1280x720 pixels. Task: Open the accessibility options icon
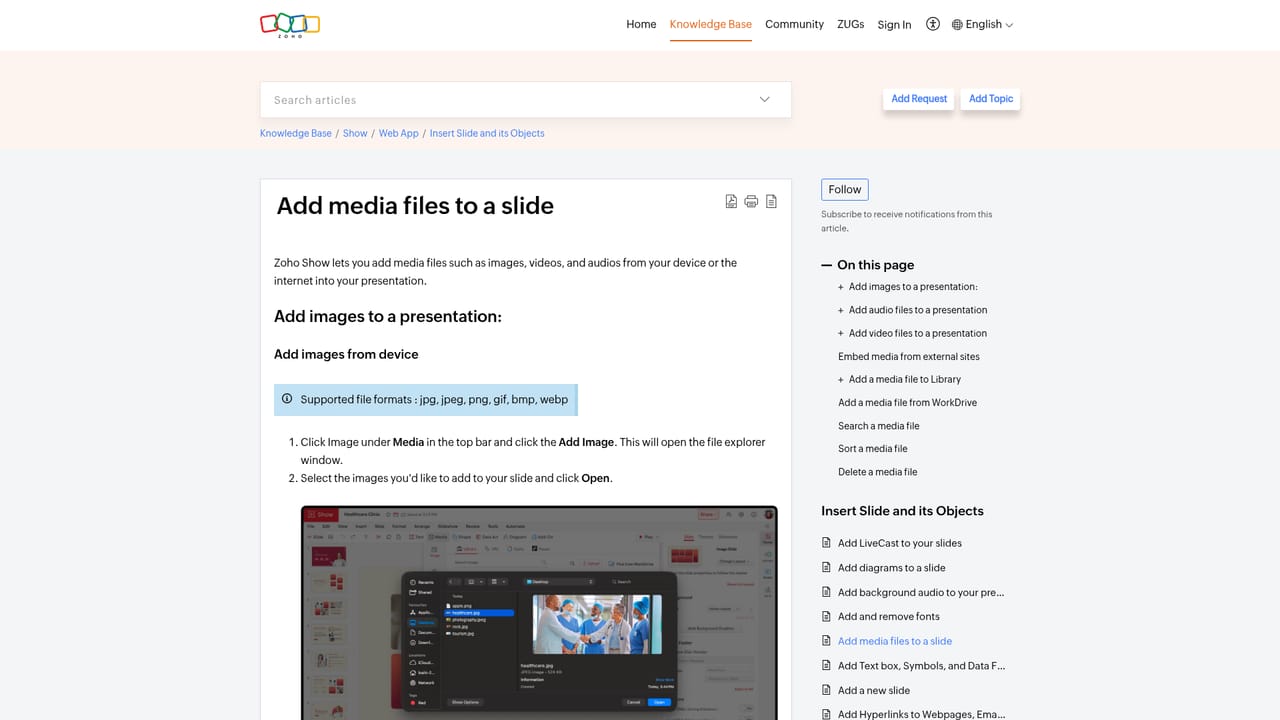pyautogui.click(x=933, y=24)
